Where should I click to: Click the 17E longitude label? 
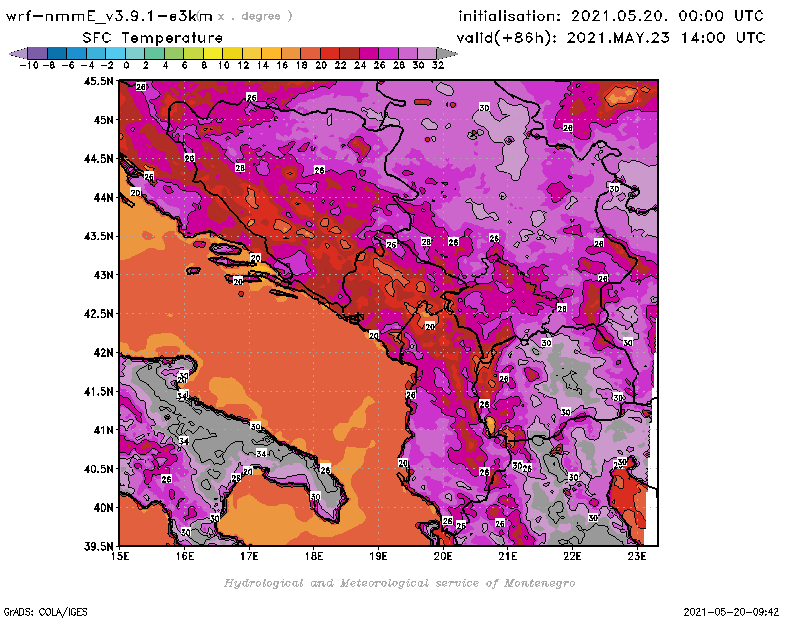(249, 556)
